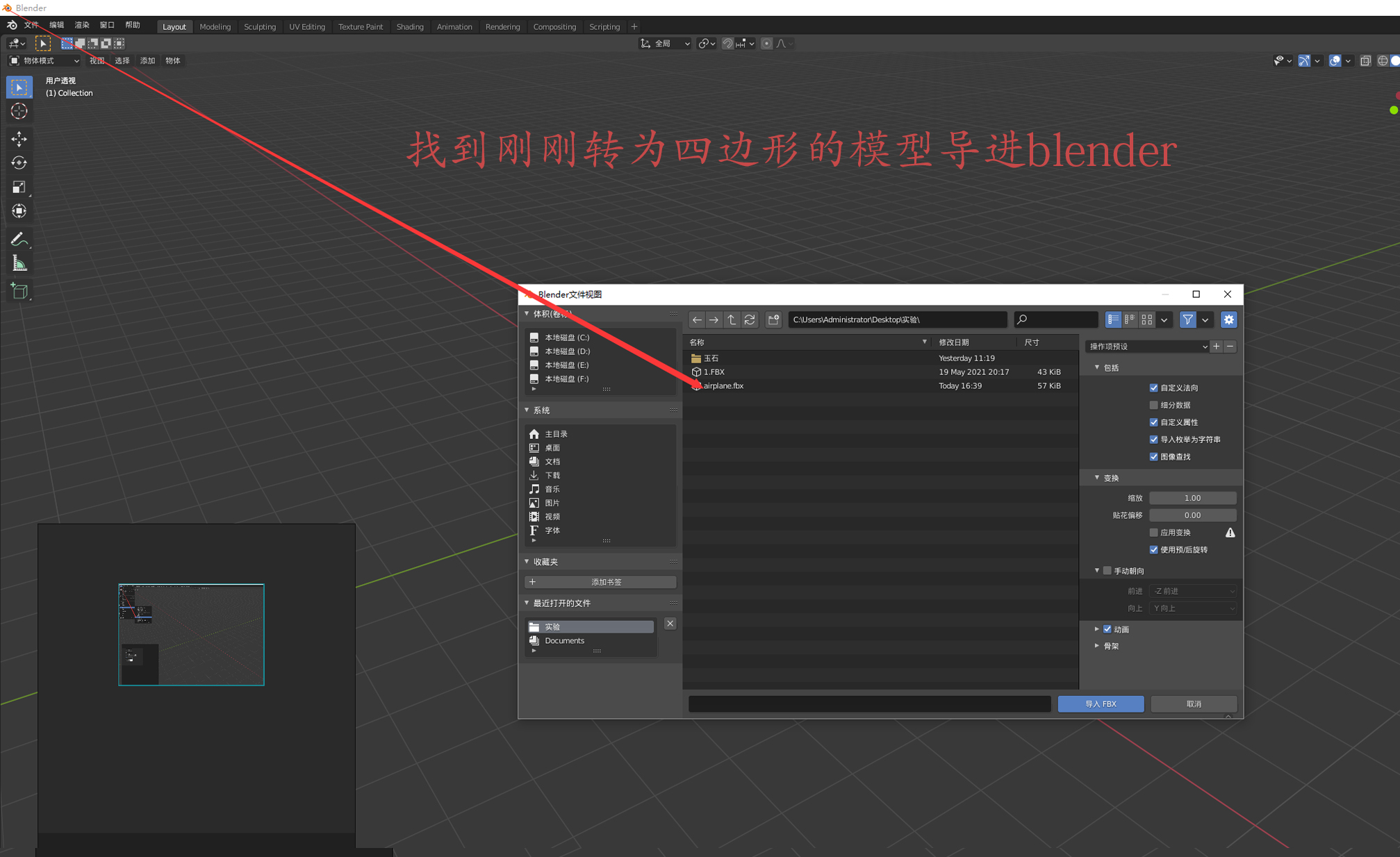The width and height of the screenshot is (1400, 857).
Task: Open the 文件 menu
Action: pos(31,25)
